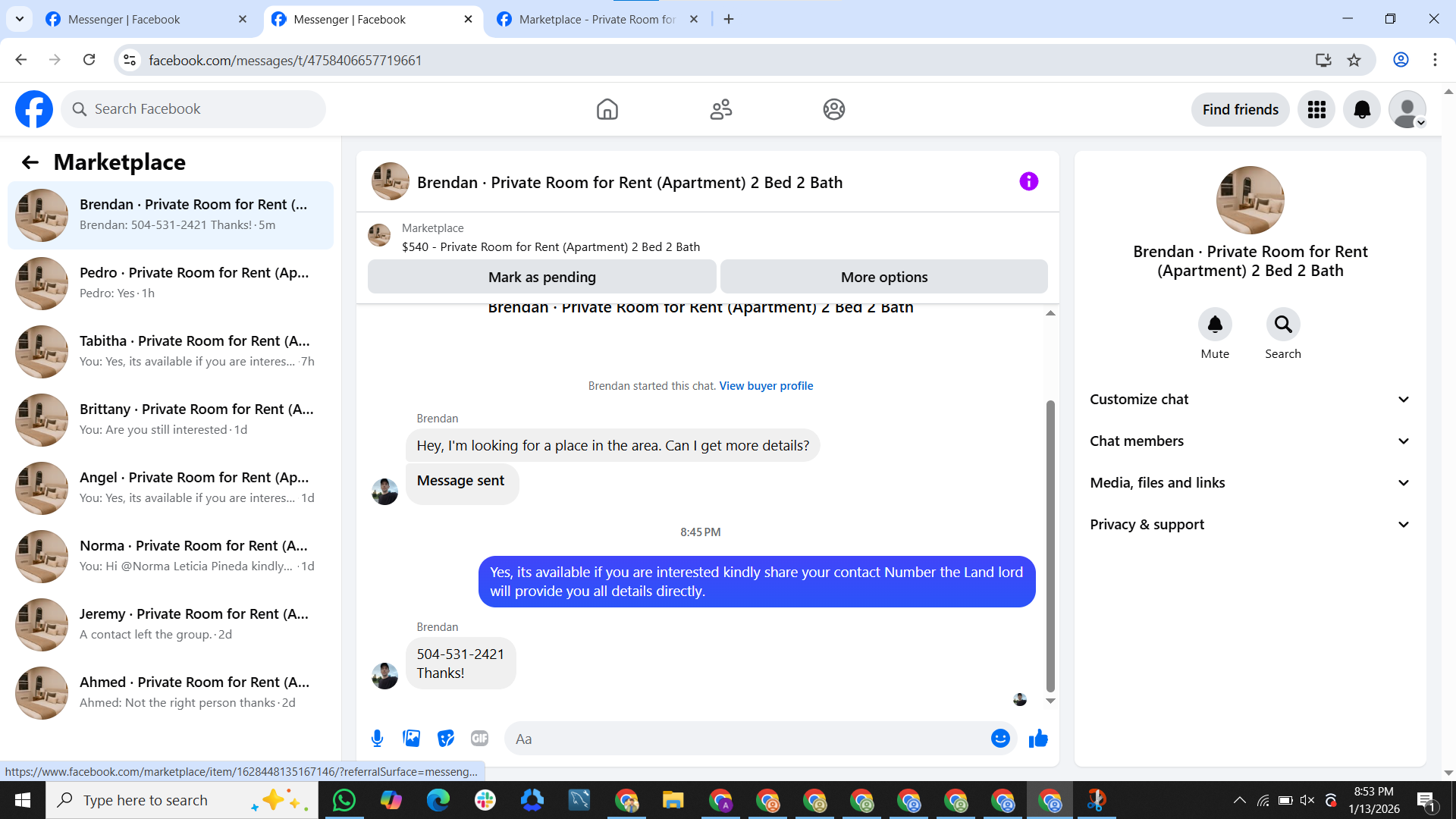Click the purple conversation info icon
Viewport: 1456px width, 819px height.
[1028, 181]
